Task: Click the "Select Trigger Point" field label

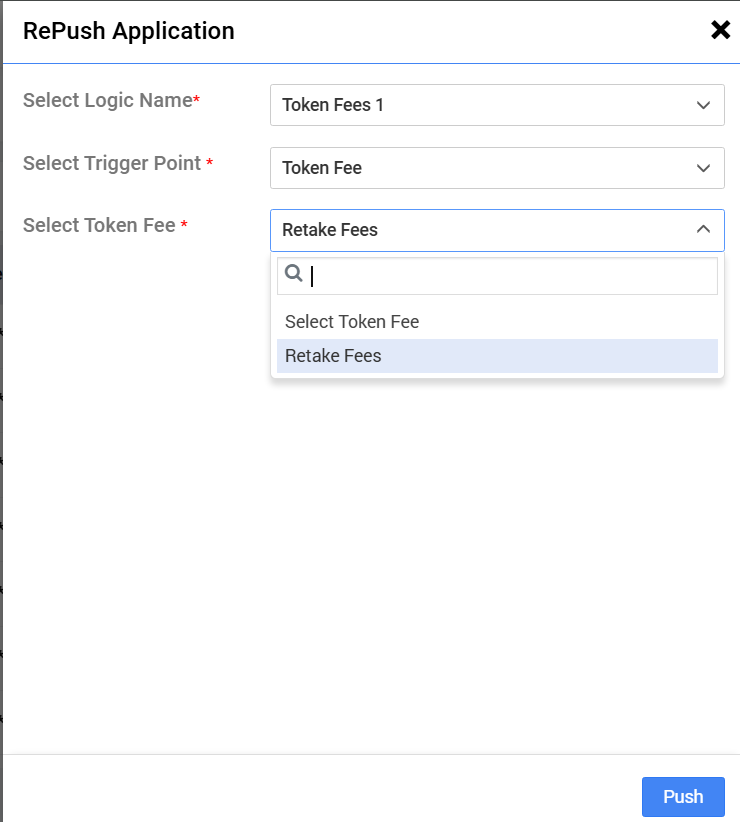Action: pos(112,163)
